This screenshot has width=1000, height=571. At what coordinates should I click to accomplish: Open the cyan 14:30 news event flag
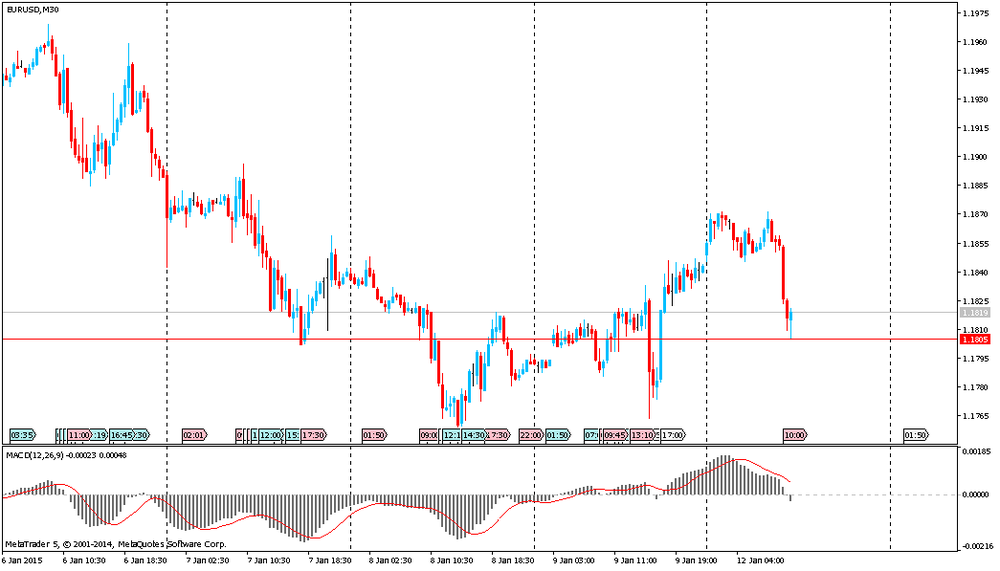473,436
